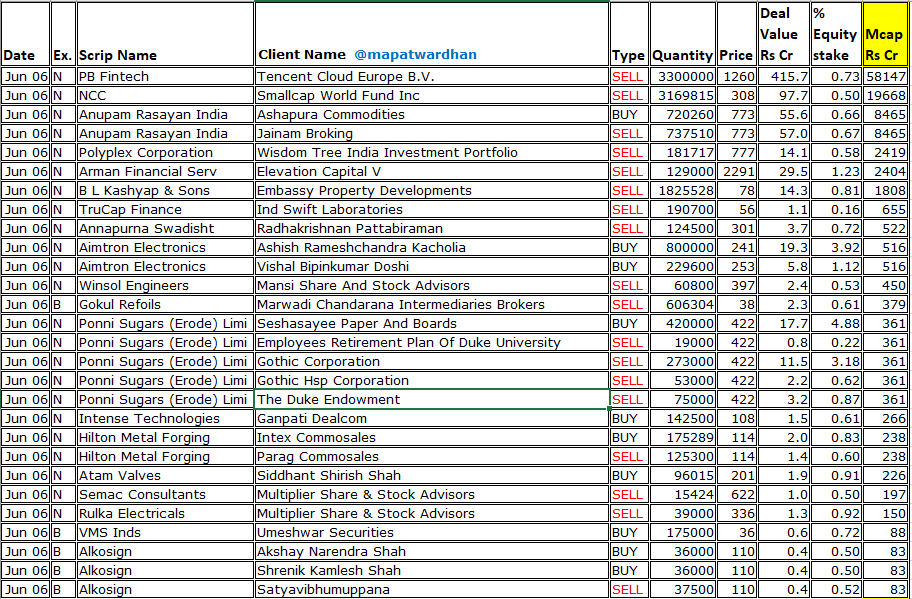Click Siddhant Shirish Shah cell
The height and width of the screenshot is (599, 912).
pos(432,476)
